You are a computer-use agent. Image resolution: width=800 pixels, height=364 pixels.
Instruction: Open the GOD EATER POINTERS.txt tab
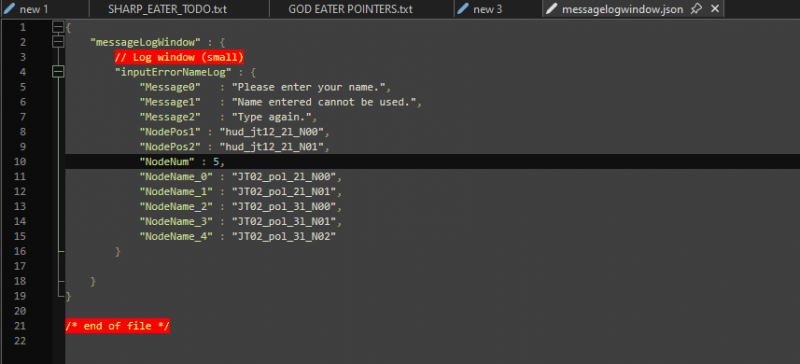(350, 9)
